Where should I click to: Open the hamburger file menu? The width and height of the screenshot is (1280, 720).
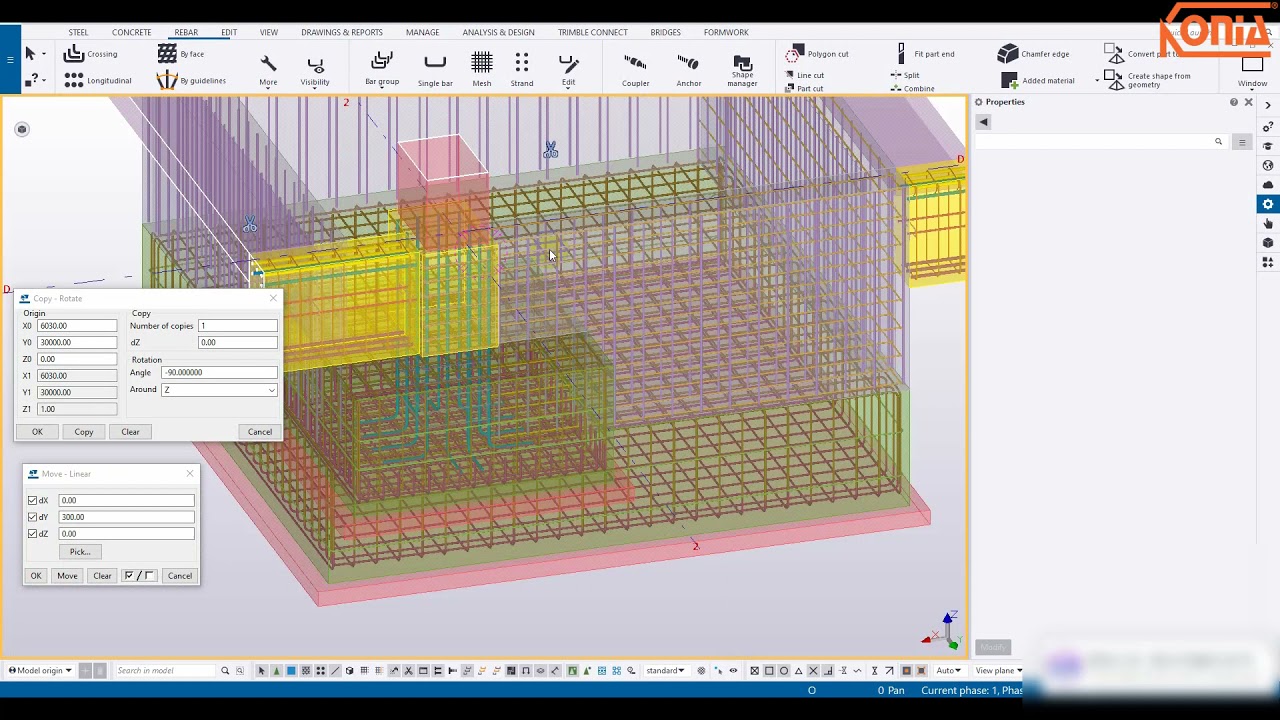[x=10, y=60]
